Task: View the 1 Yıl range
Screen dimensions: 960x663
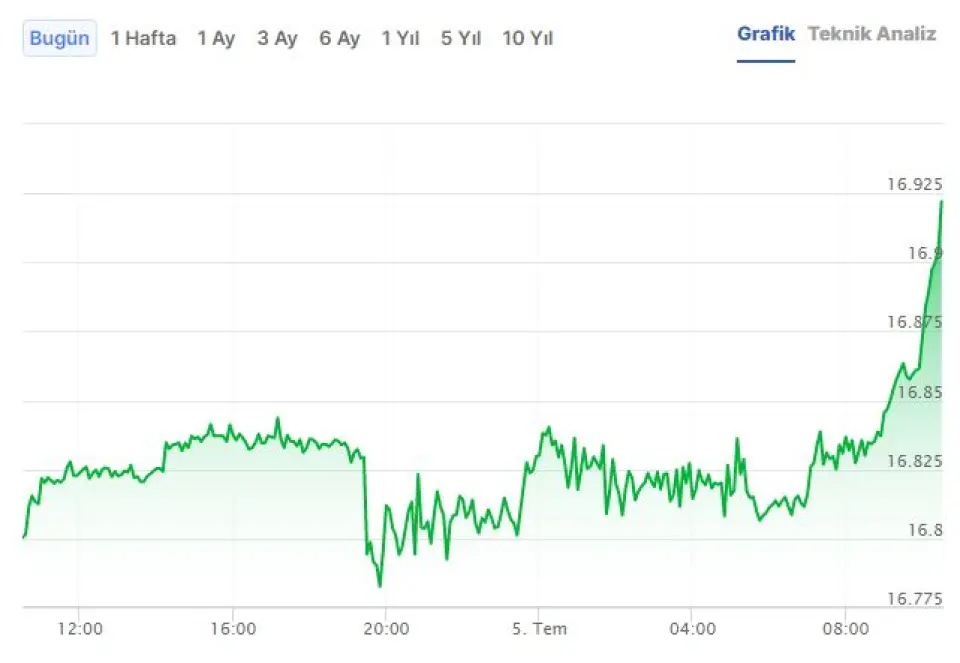Action: click(400, 39)
